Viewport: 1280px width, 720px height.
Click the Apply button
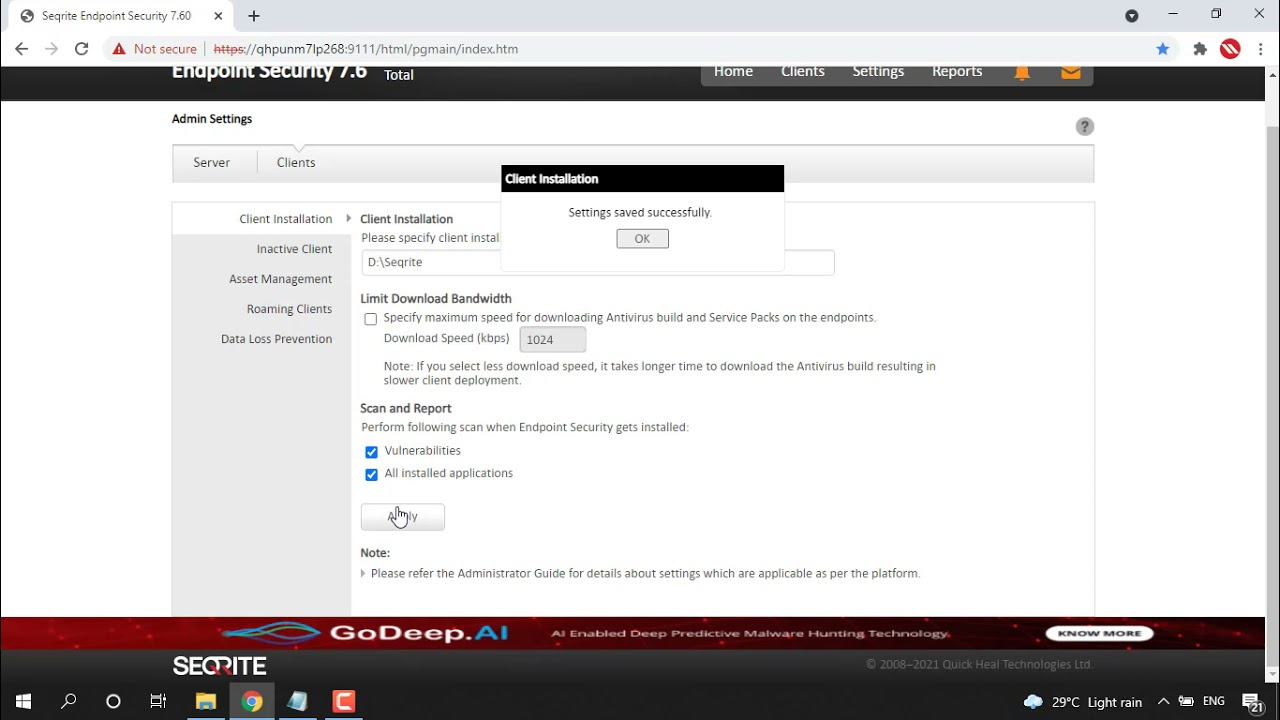402,516
